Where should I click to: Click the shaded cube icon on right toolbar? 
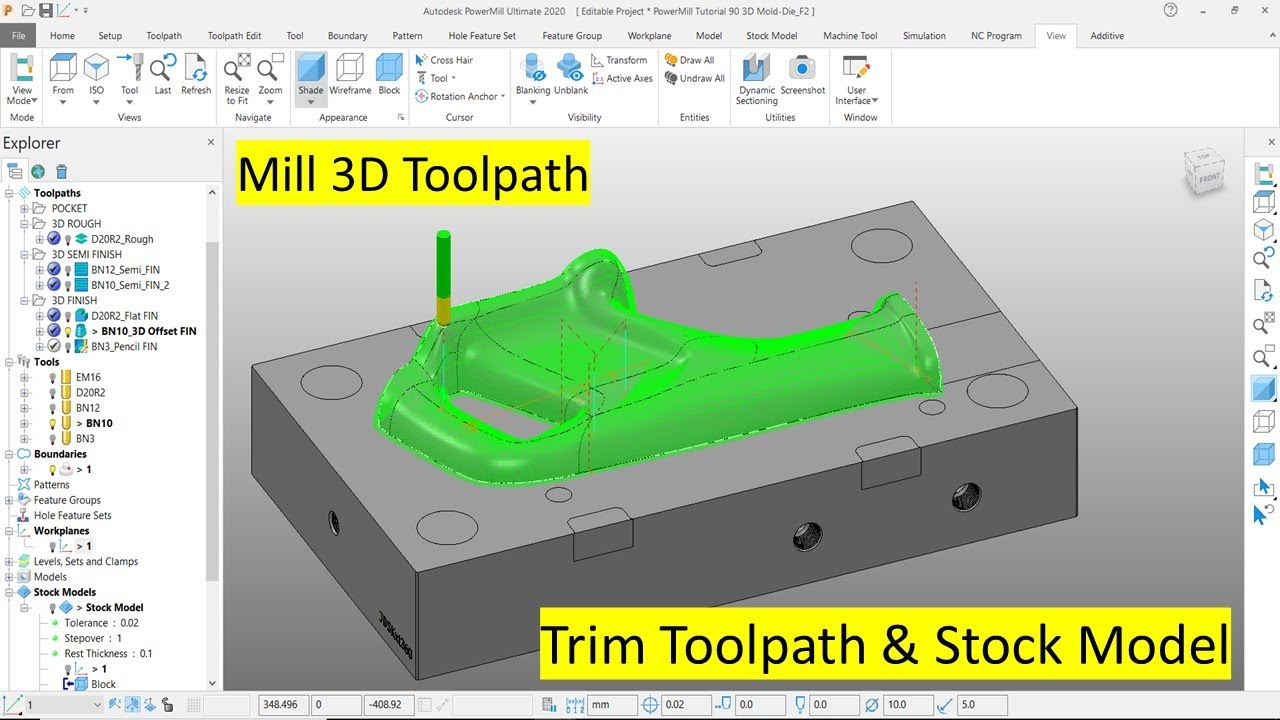pos(1263,389)
